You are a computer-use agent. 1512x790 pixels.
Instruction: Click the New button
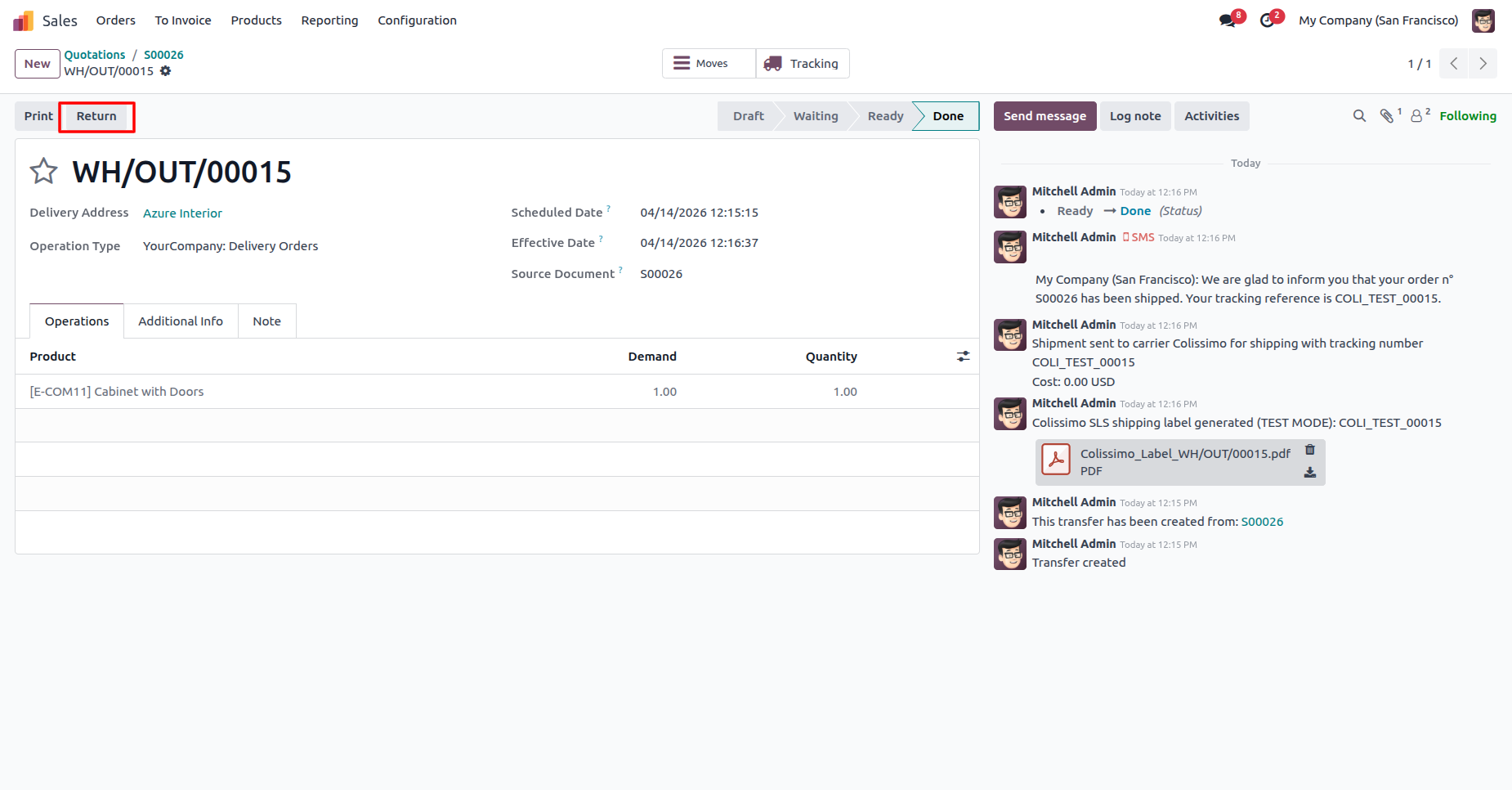tap(38, 64)
